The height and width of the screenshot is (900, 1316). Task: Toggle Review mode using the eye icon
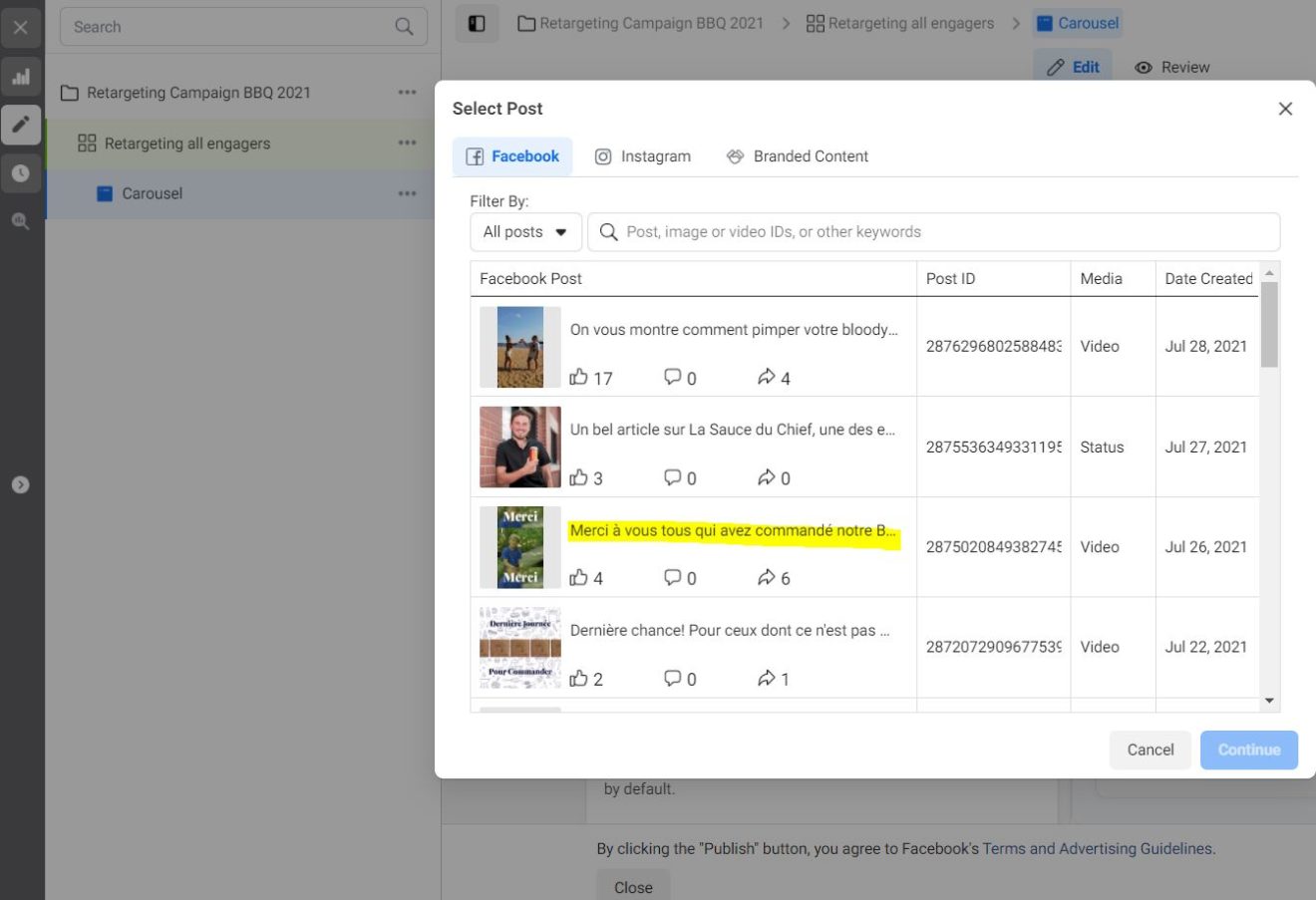(x=1143, y=67)
